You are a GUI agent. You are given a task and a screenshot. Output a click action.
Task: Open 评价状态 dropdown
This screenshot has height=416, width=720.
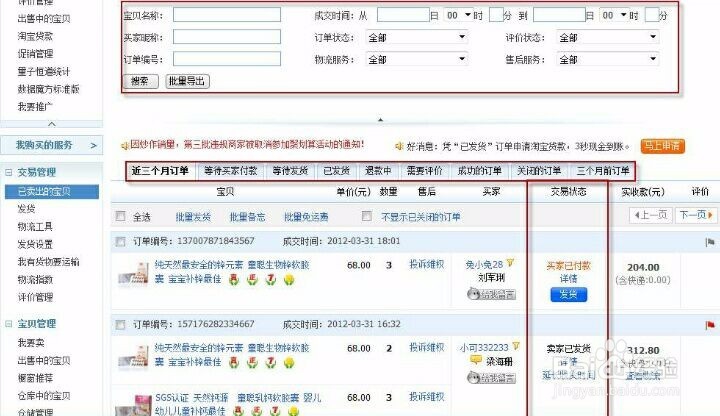pyautogui.click(x=608, y=37)
